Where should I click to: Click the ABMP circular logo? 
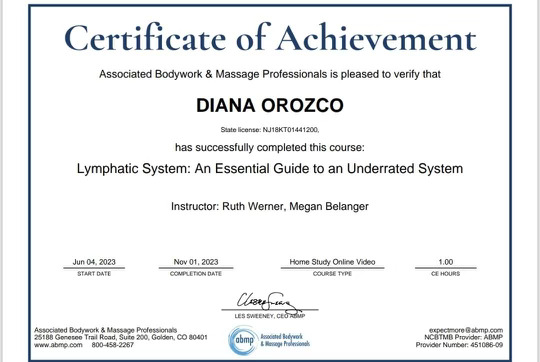pos(243,340)
